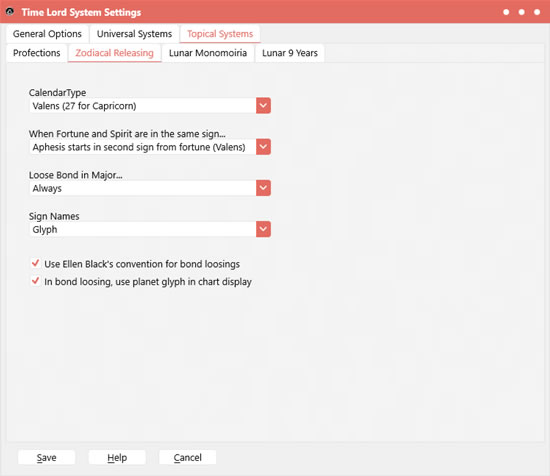
Task: Switch to the Lunar 9 Years tab
Action: [x=290, y=53]
